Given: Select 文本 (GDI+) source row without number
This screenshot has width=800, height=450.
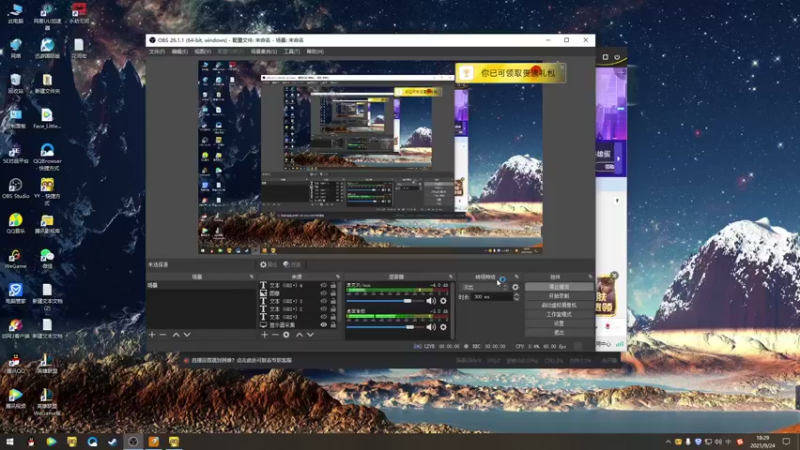Looking at the screenshot, I should coord(298,317).
